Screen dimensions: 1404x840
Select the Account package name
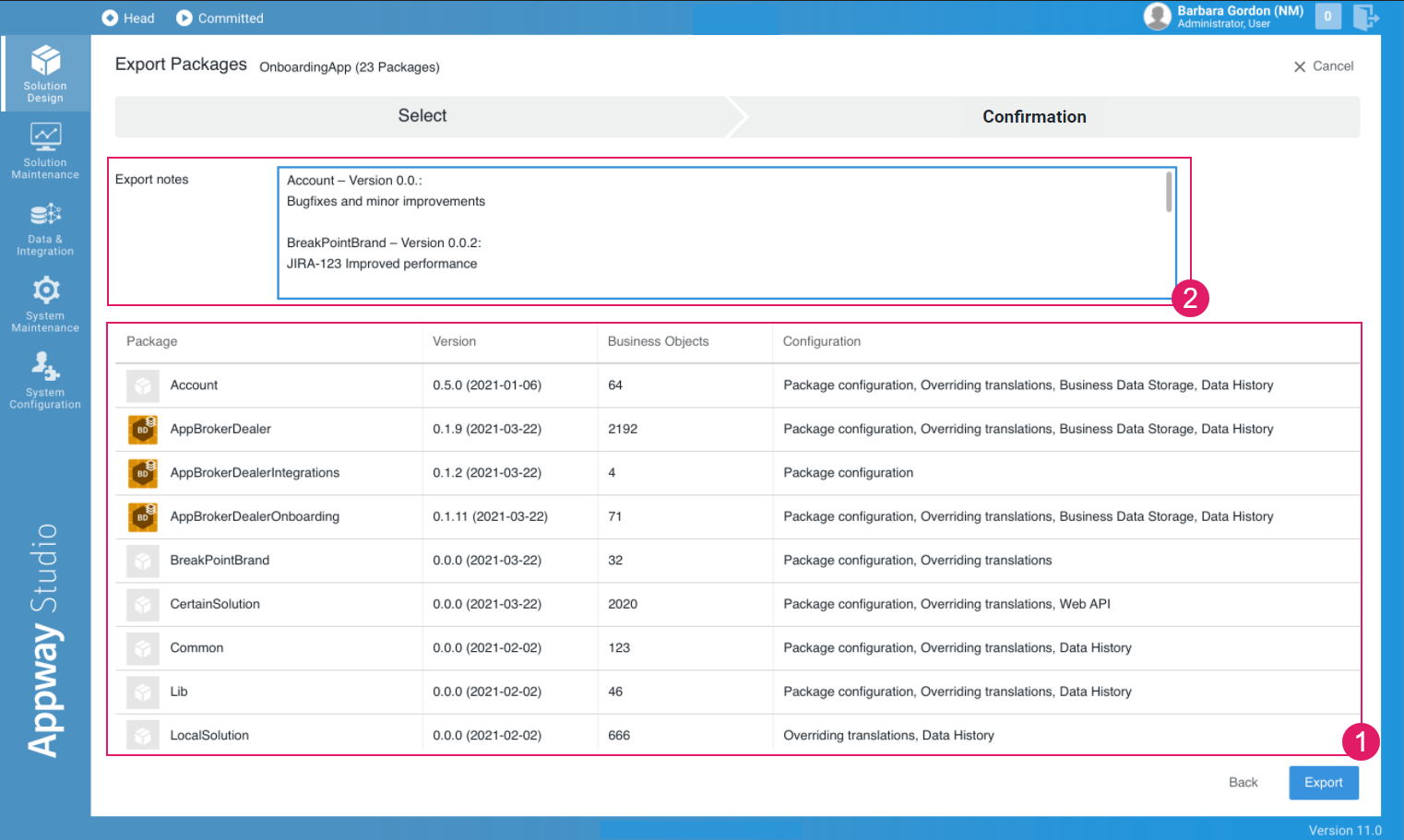pos(194,385)
